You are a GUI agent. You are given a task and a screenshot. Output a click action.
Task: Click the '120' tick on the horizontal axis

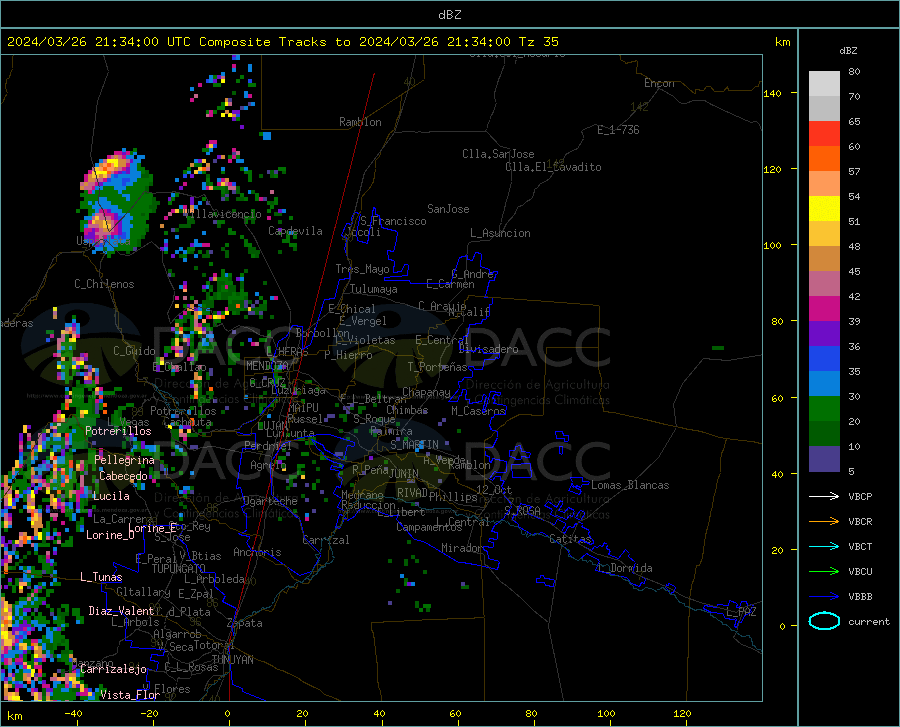pyautogui.click(x=682, y=714)
